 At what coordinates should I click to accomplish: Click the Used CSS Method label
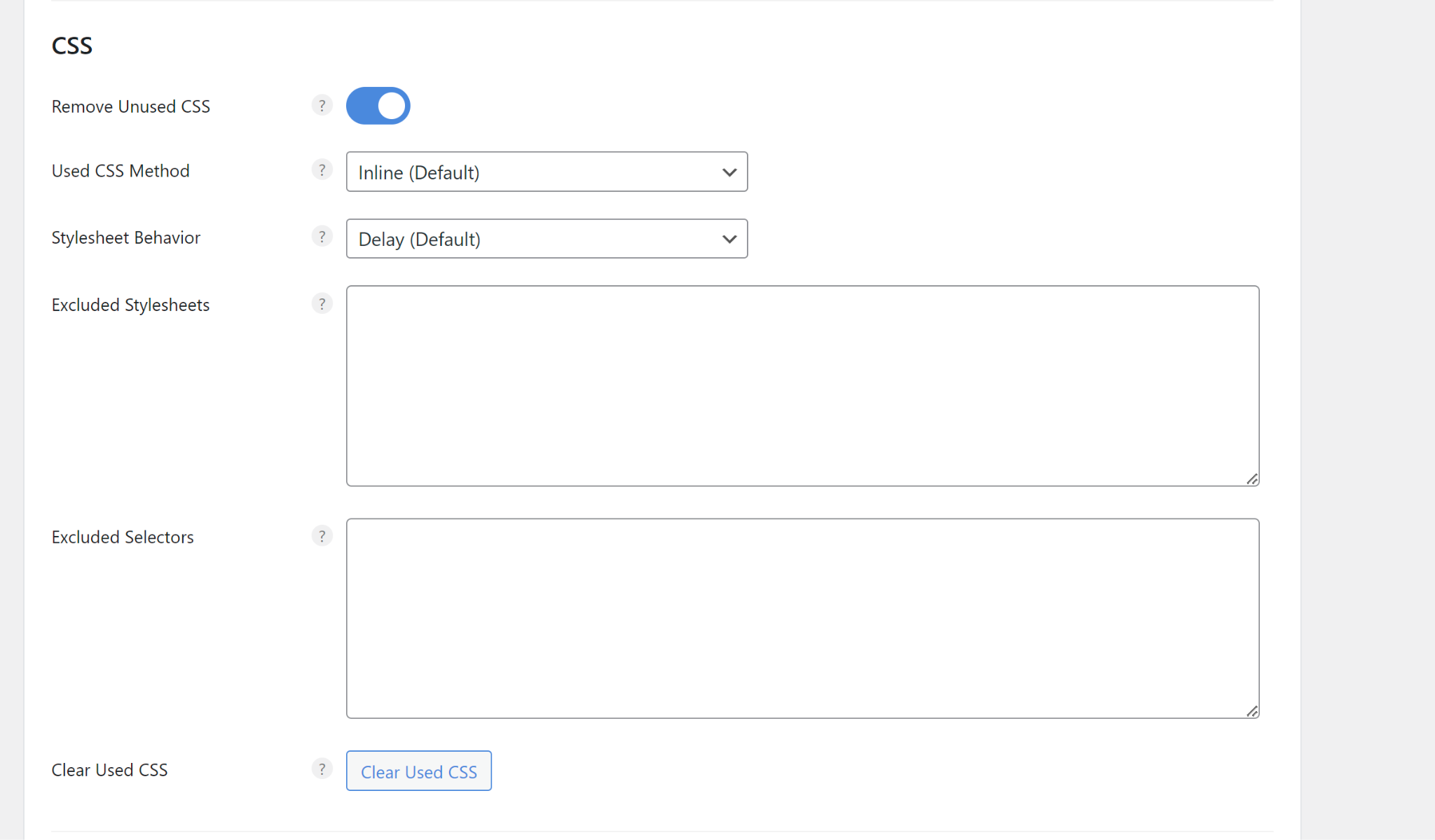click(x=121, y=171)
